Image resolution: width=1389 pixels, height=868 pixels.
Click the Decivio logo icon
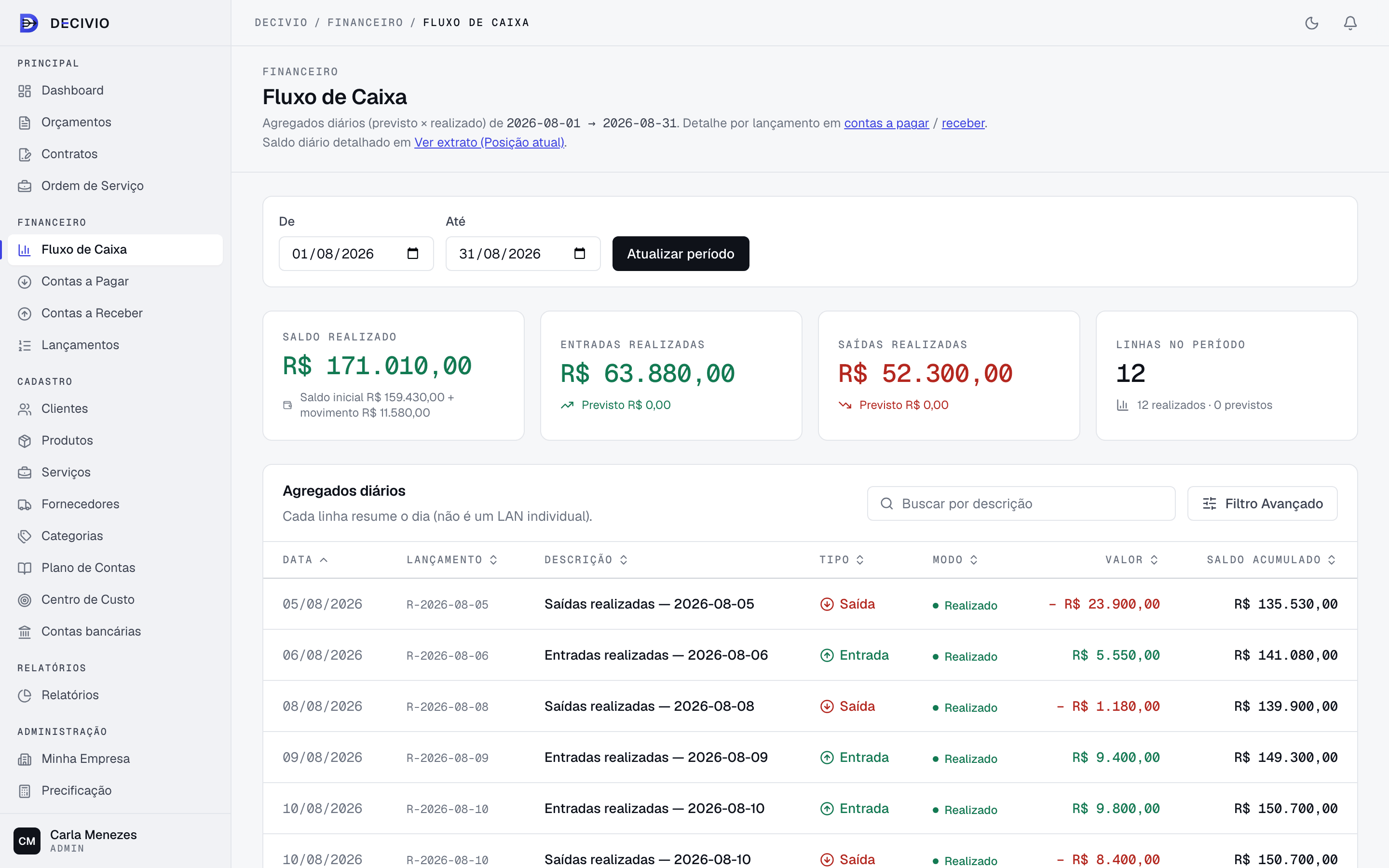point(29,23)
